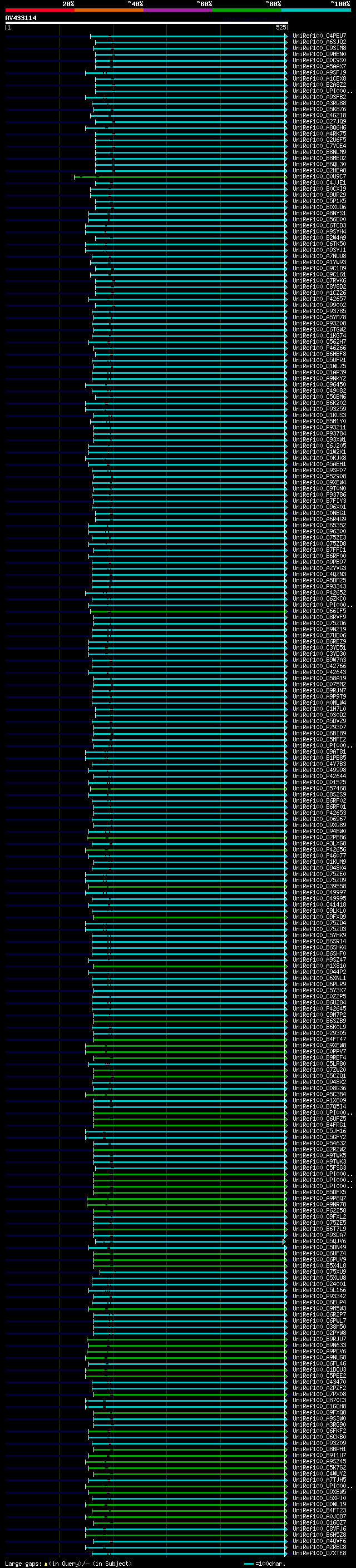Click the UniRef100_C4JJE1 label
This screenshot has width=356, height=1568.
(x=319, y=182)
